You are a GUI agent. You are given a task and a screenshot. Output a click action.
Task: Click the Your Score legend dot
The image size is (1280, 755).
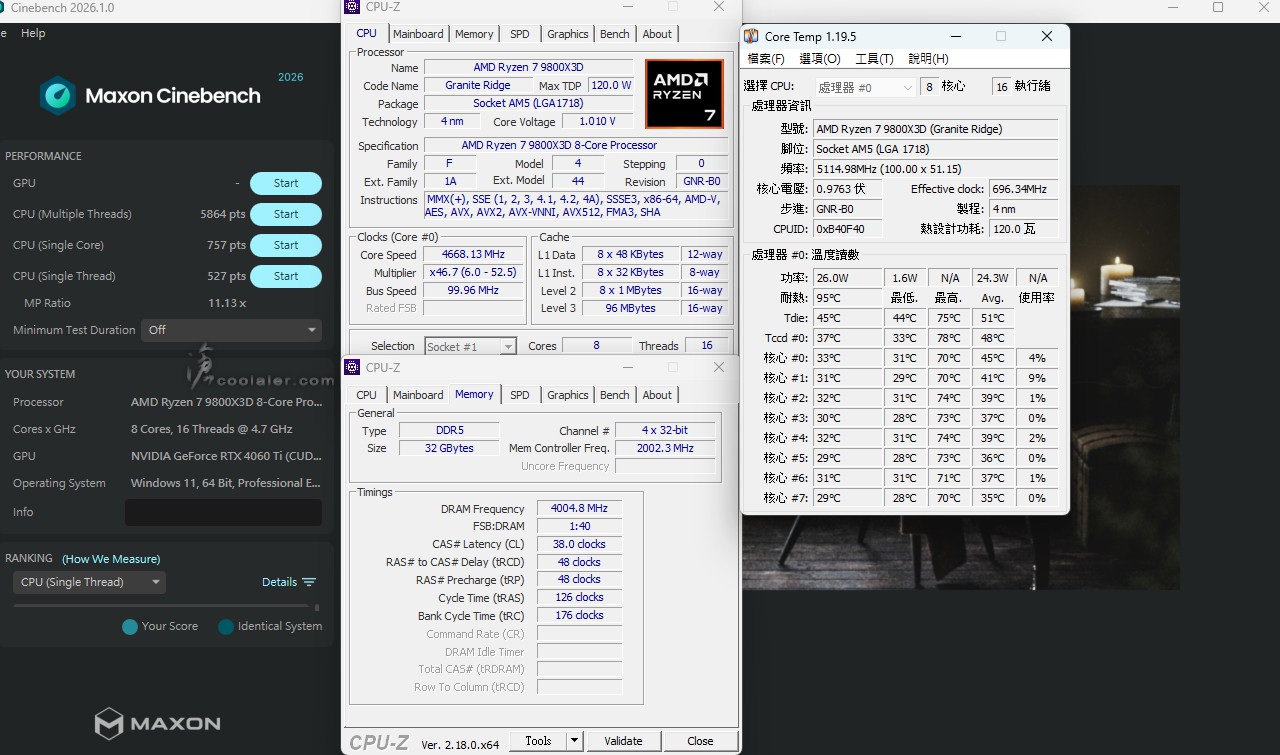click(130, 627)
